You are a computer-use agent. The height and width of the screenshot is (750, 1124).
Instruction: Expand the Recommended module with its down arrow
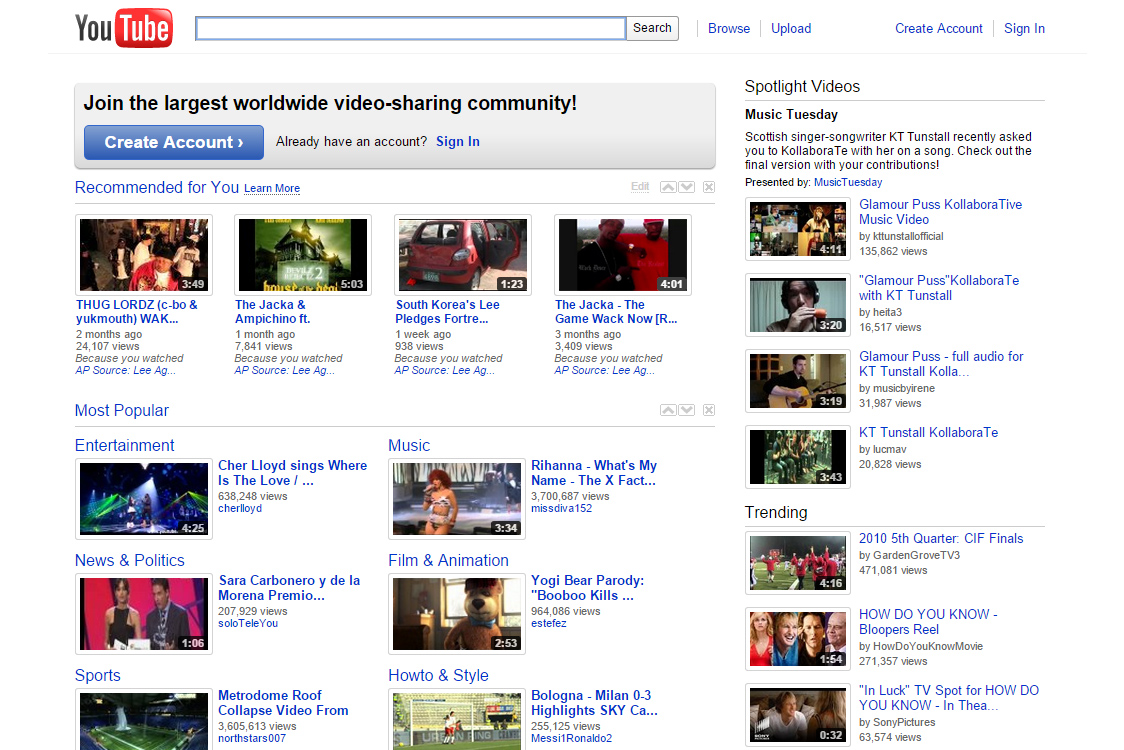click(687, 186)
